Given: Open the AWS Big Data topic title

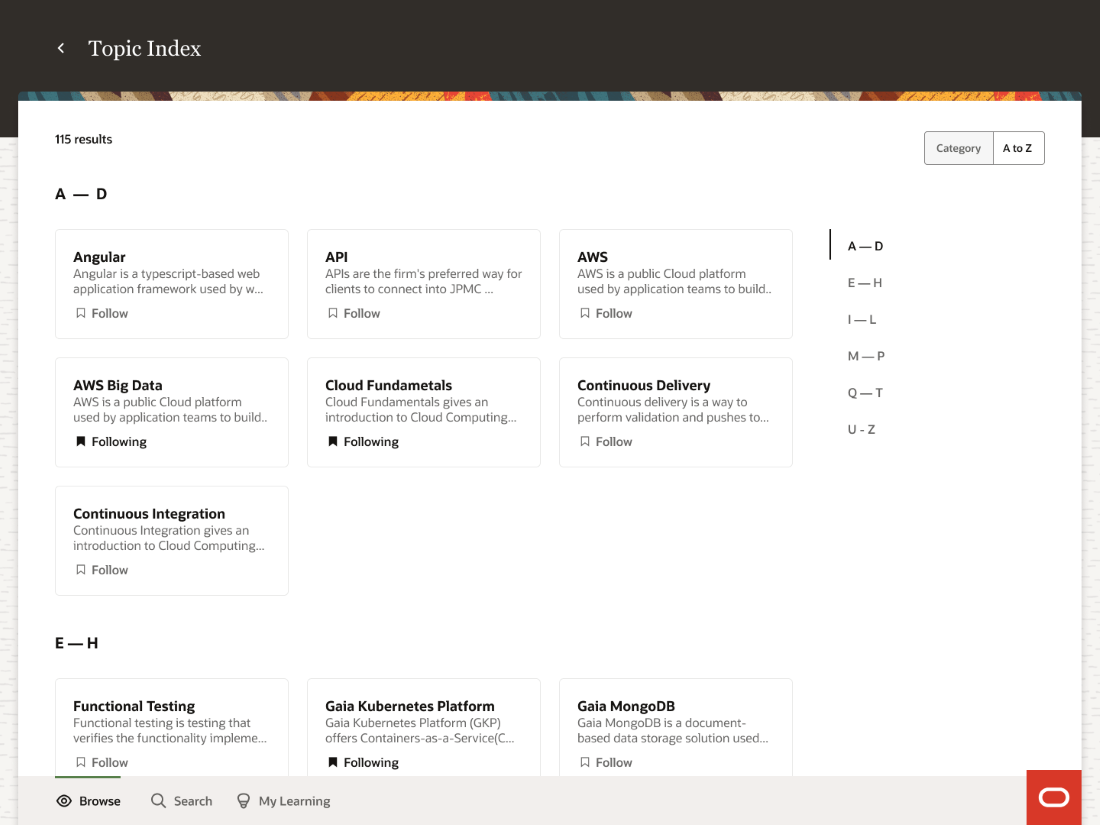Looking at the screenshot, I should [118, 386].
